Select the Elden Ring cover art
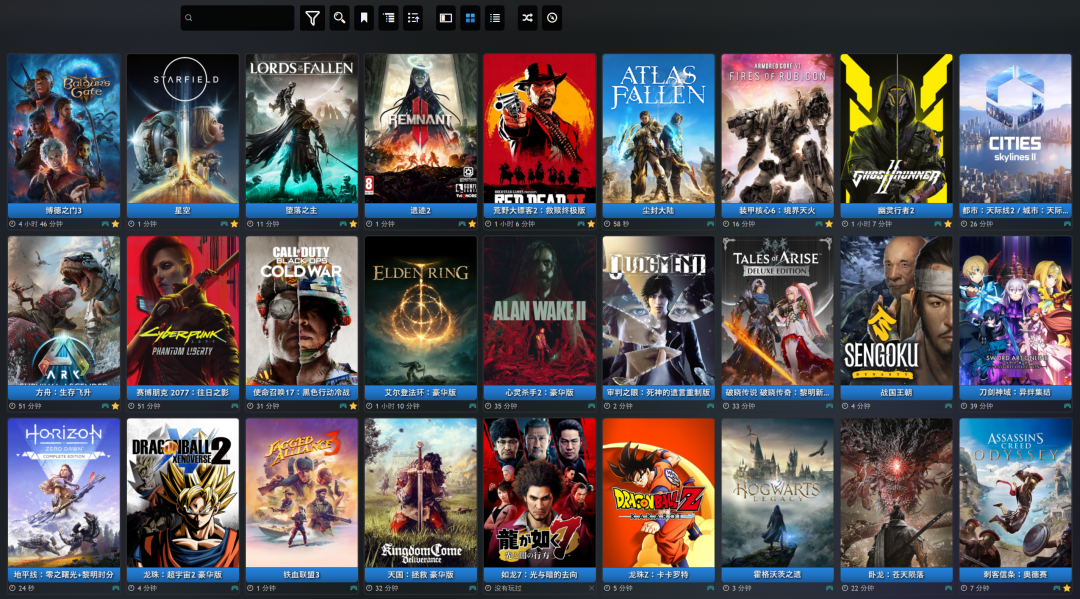Viewport: 1080px width, 599px height. click(421, 311)
